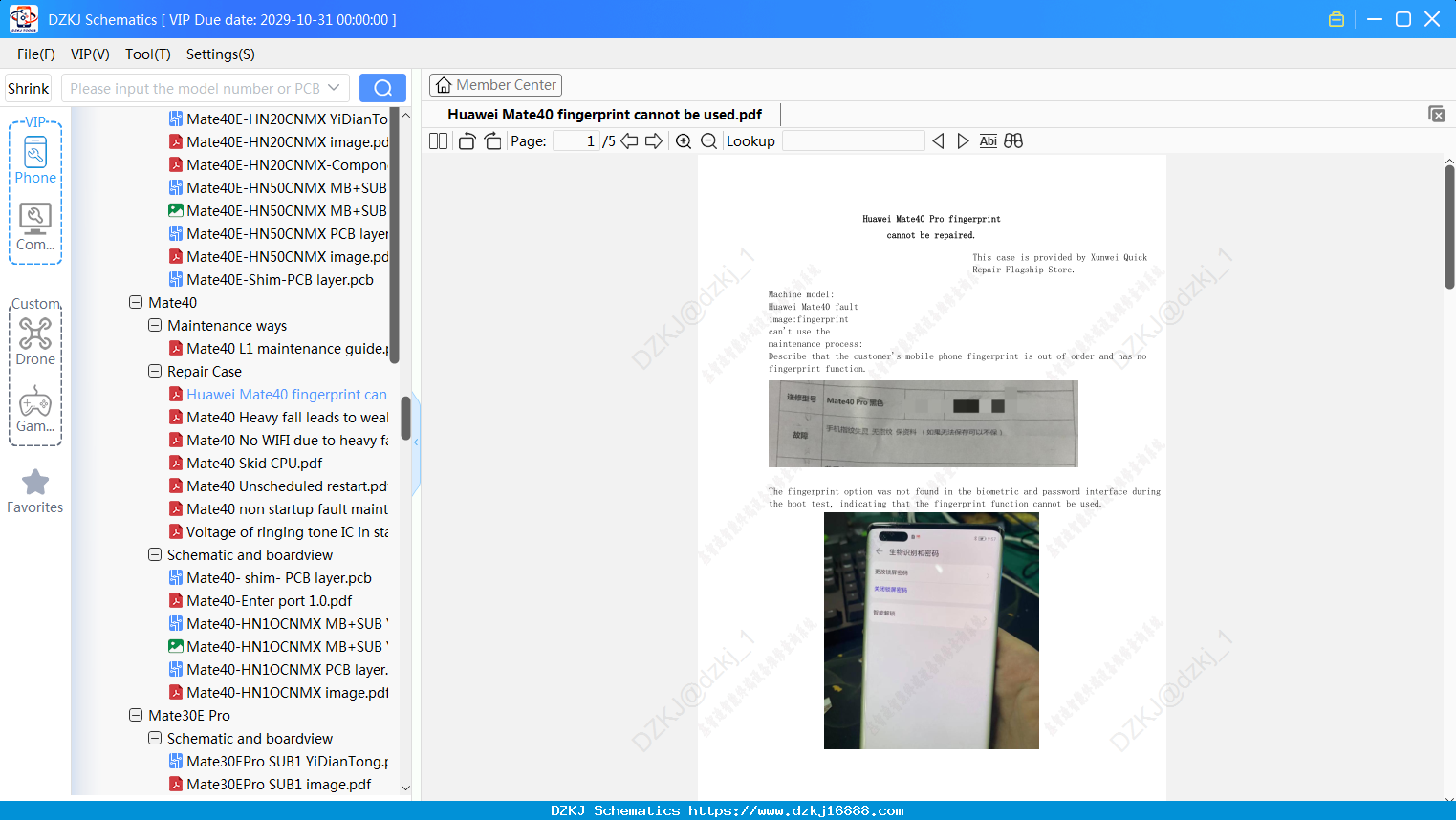Viewport: 1456px width, 820px height.
Task: Open the File(F) menu
Action: (x=36, y=54)
